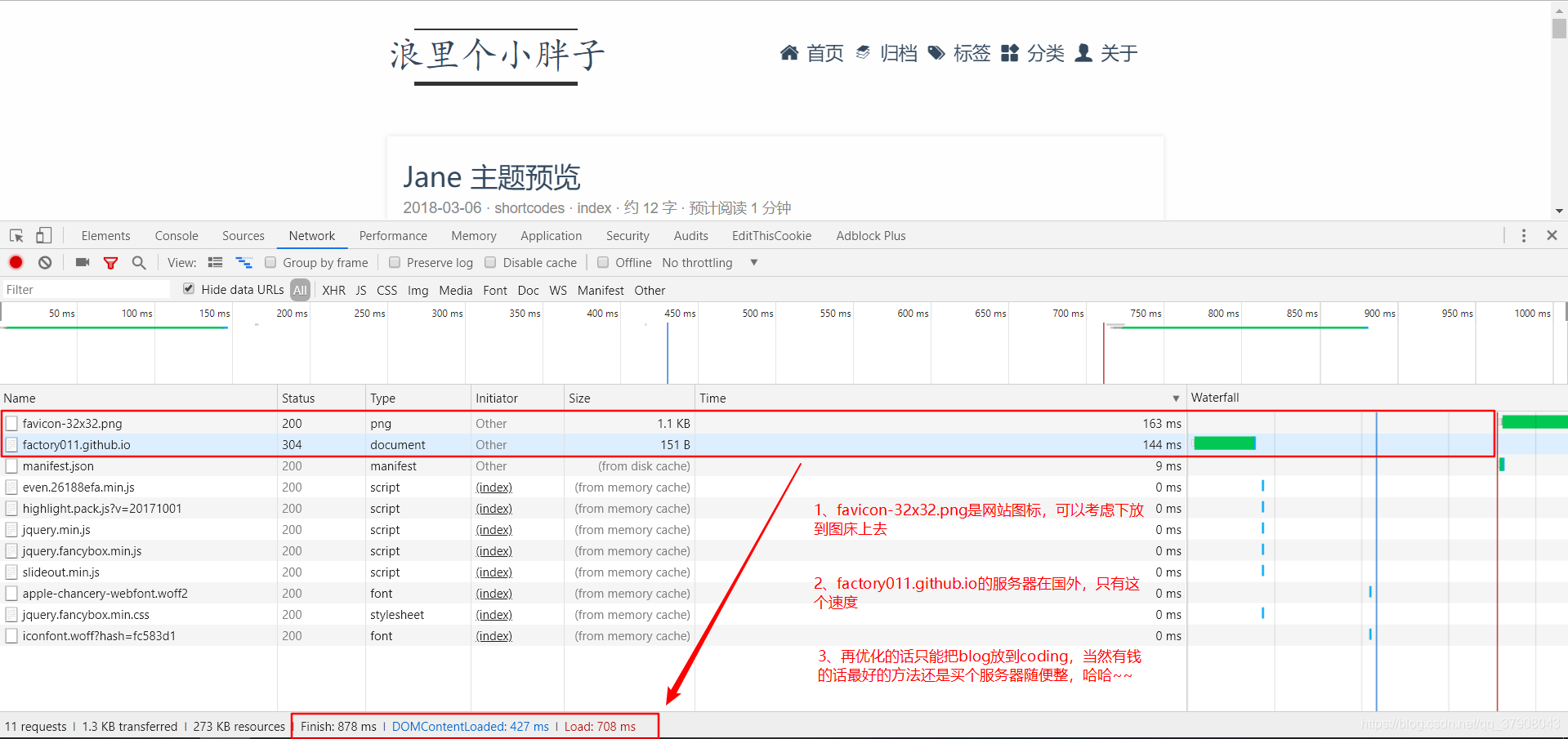This screenshot has width=1568, height=739.
Task: Open the EditThisCookie tab
Action: pos(772,236)
